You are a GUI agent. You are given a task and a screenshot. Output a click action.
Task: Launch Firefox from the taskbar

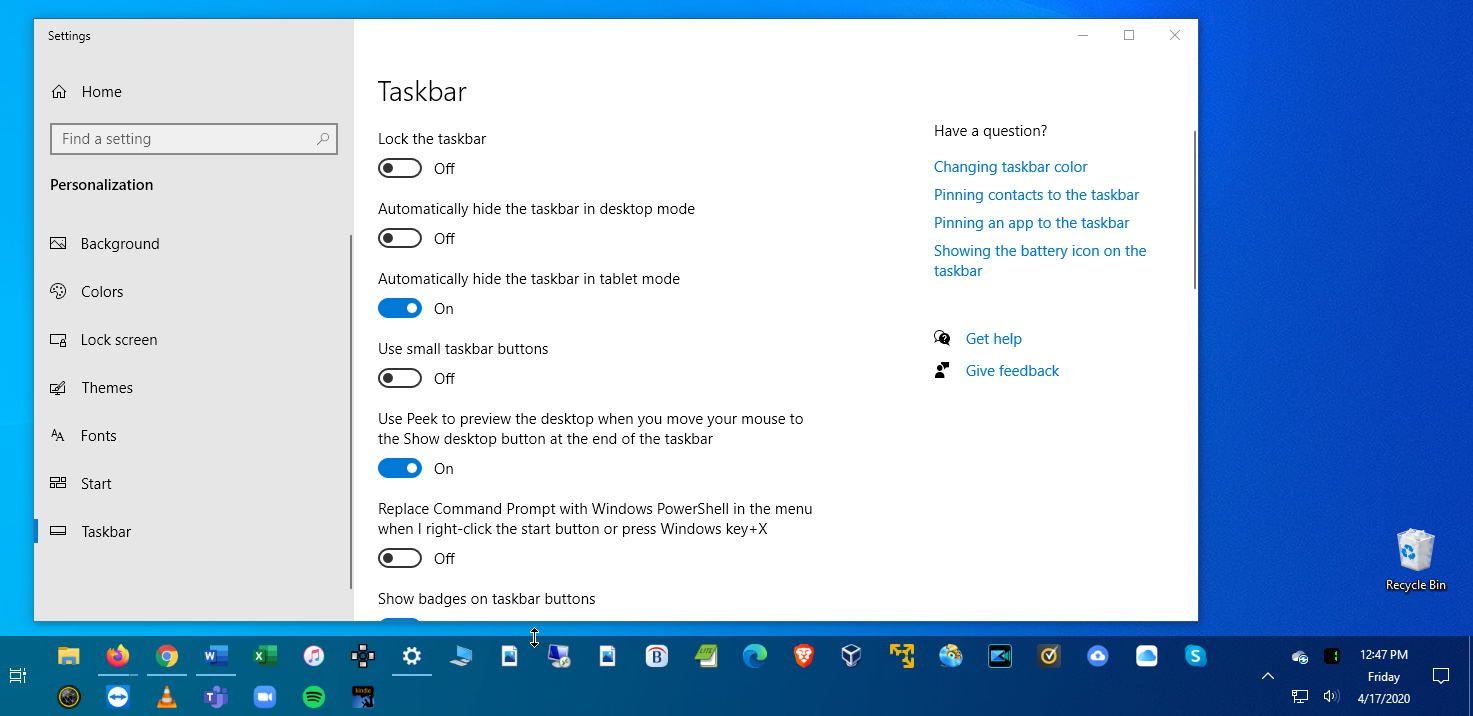(x=118, y=656)
